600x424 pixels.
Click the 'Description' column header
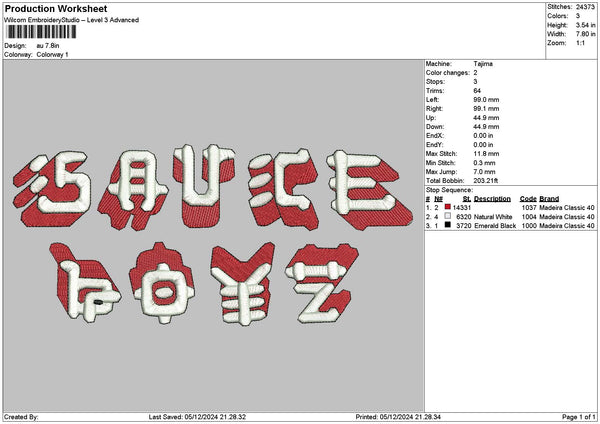pyautogui.click(x=492, y=199)
